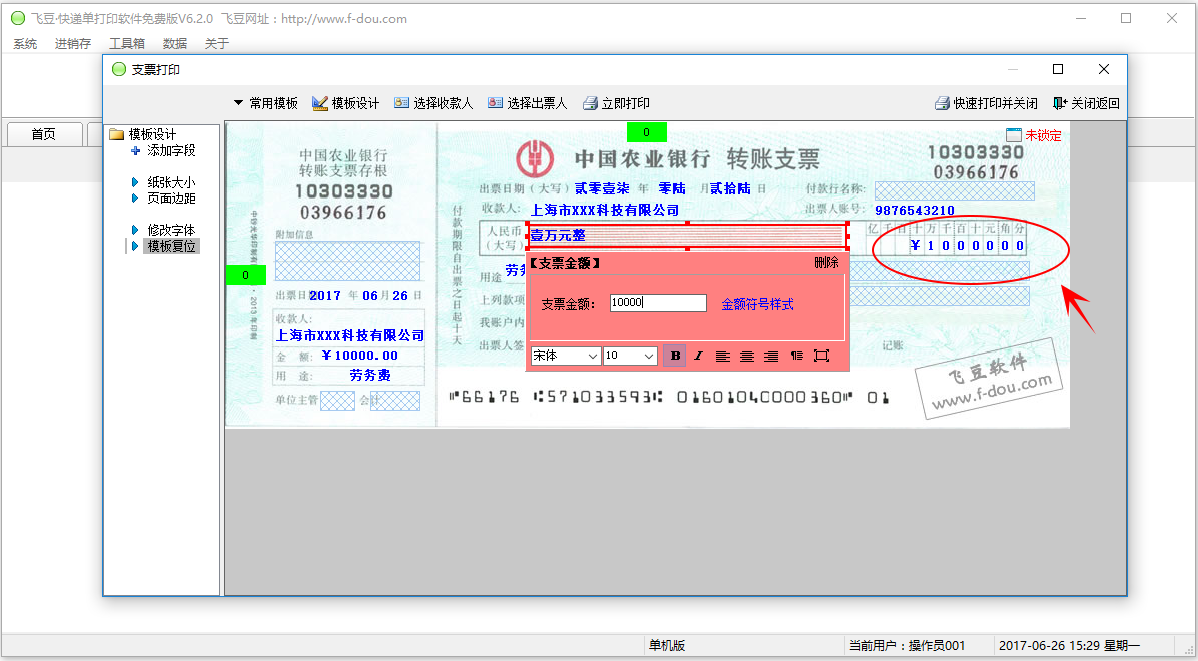Viewport: 1198px width, 661px height.
Task: Click the 关闭返回 exit button
Action: pyautogui.click(x=1086, y=103)
